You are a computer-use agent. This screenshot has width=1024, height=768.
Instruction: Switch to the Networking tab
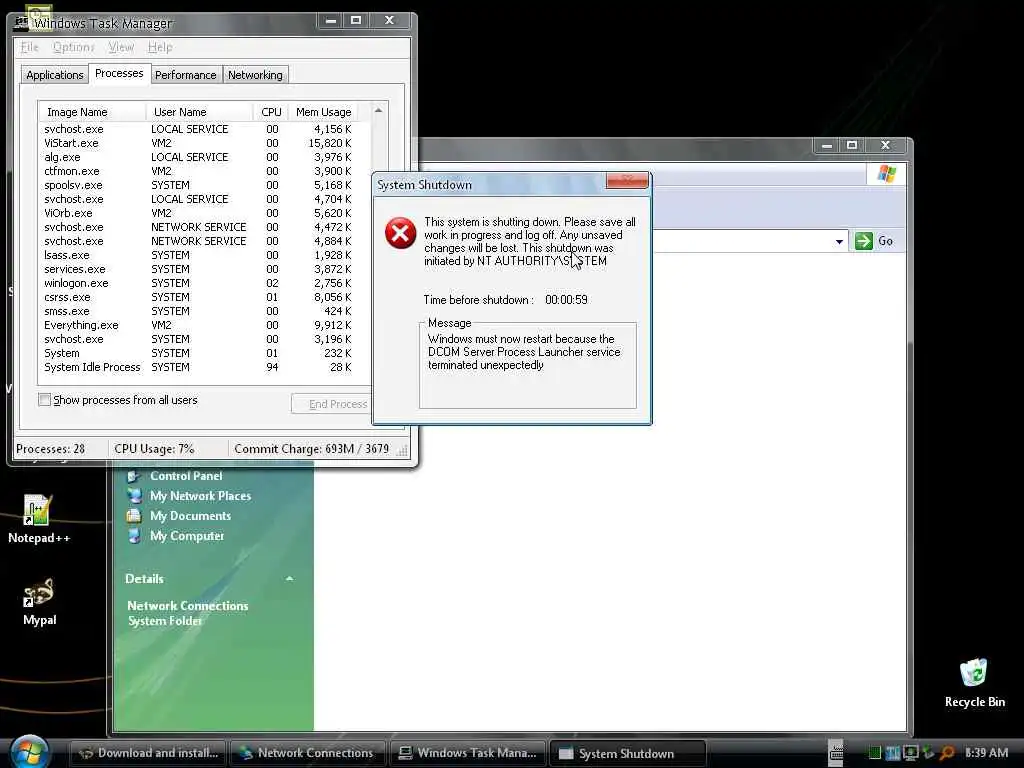point(255,75)
